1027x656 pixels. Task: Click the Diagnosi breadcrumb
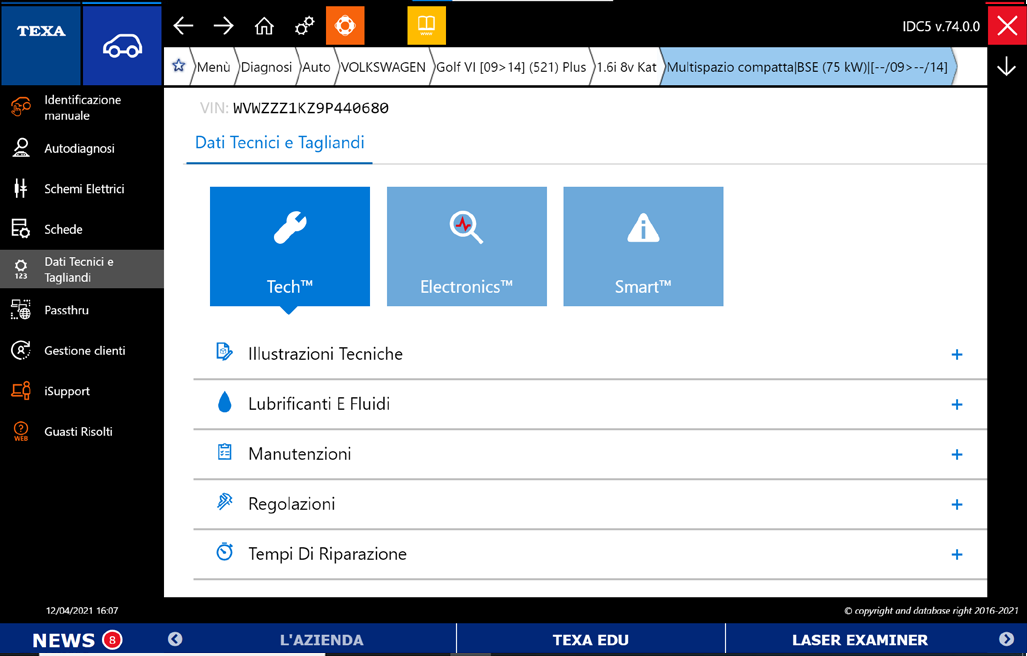[267, 67]
